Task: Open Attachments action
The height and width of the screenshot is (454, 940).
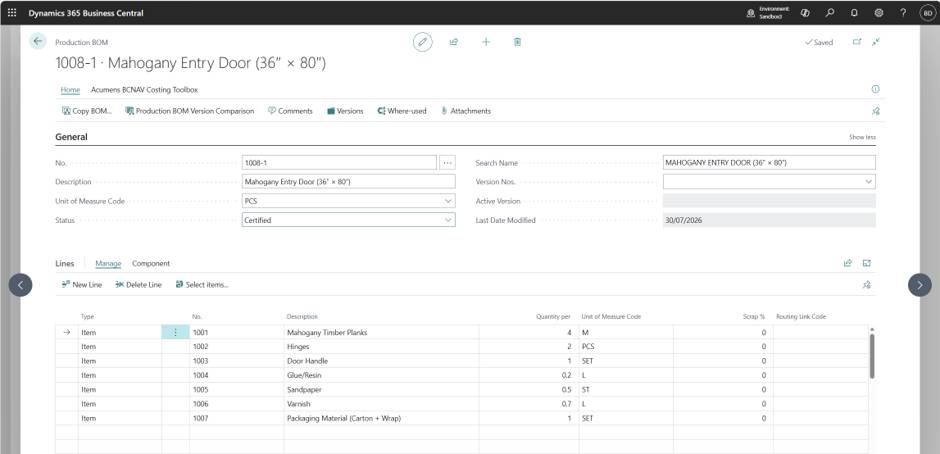Action: (x=466, y=111)
